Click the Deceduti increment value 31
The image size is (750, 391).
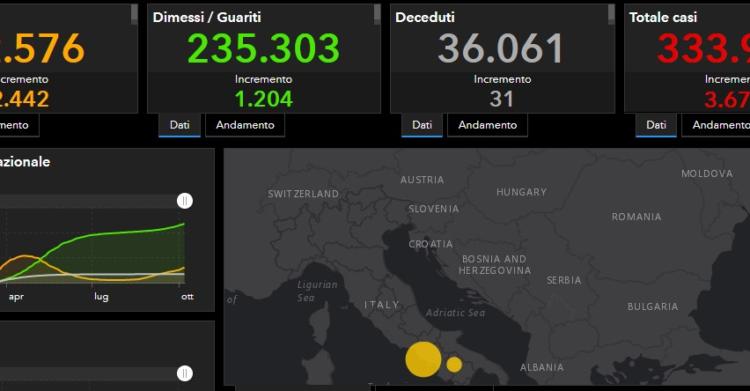(x=501, y=99)
